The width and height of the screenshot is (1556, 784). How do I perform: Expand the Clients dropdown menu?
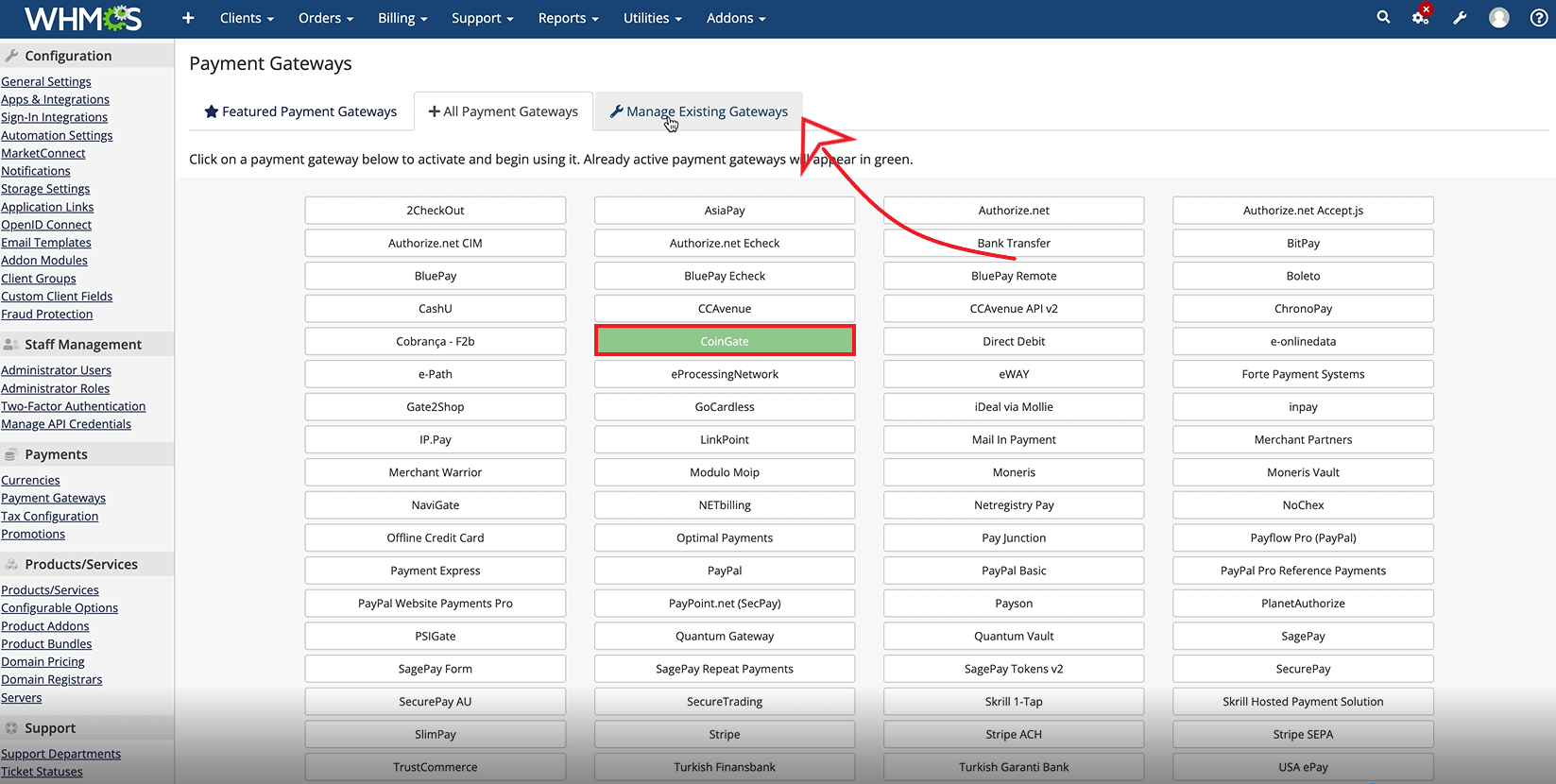coord(247,18)
